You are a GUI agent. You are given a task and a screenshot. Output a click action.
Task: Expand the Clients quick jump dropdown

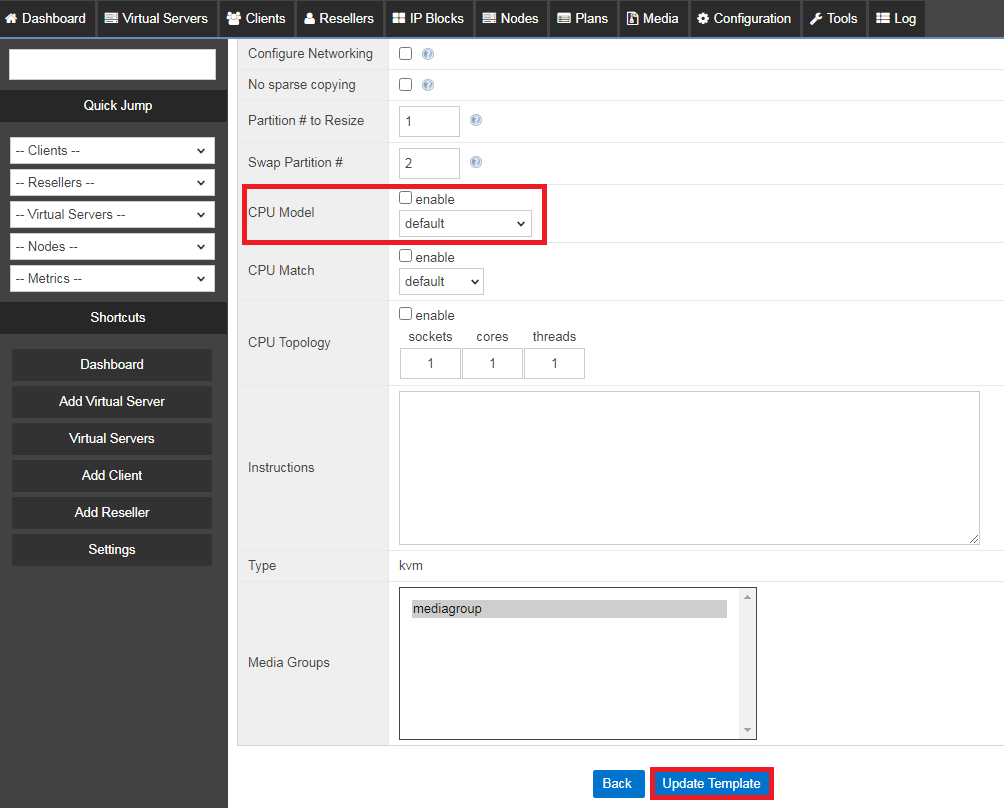tap(111, 150)
